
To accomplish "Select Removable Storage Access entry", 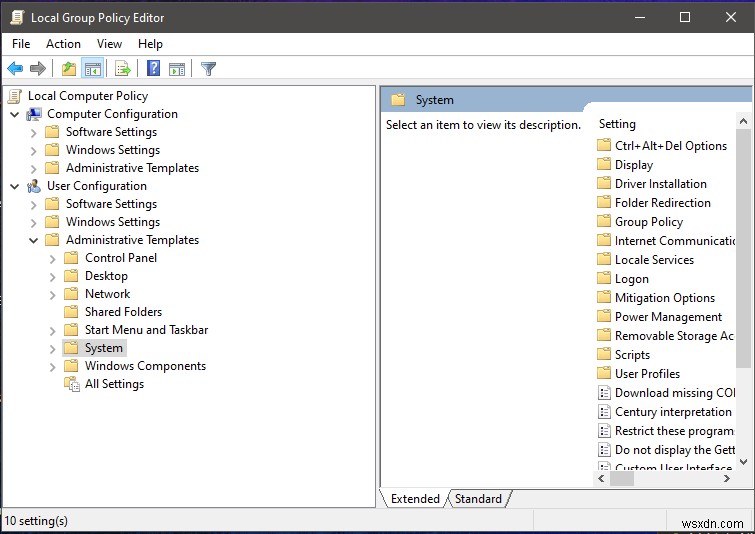I will tap(674, 336).
